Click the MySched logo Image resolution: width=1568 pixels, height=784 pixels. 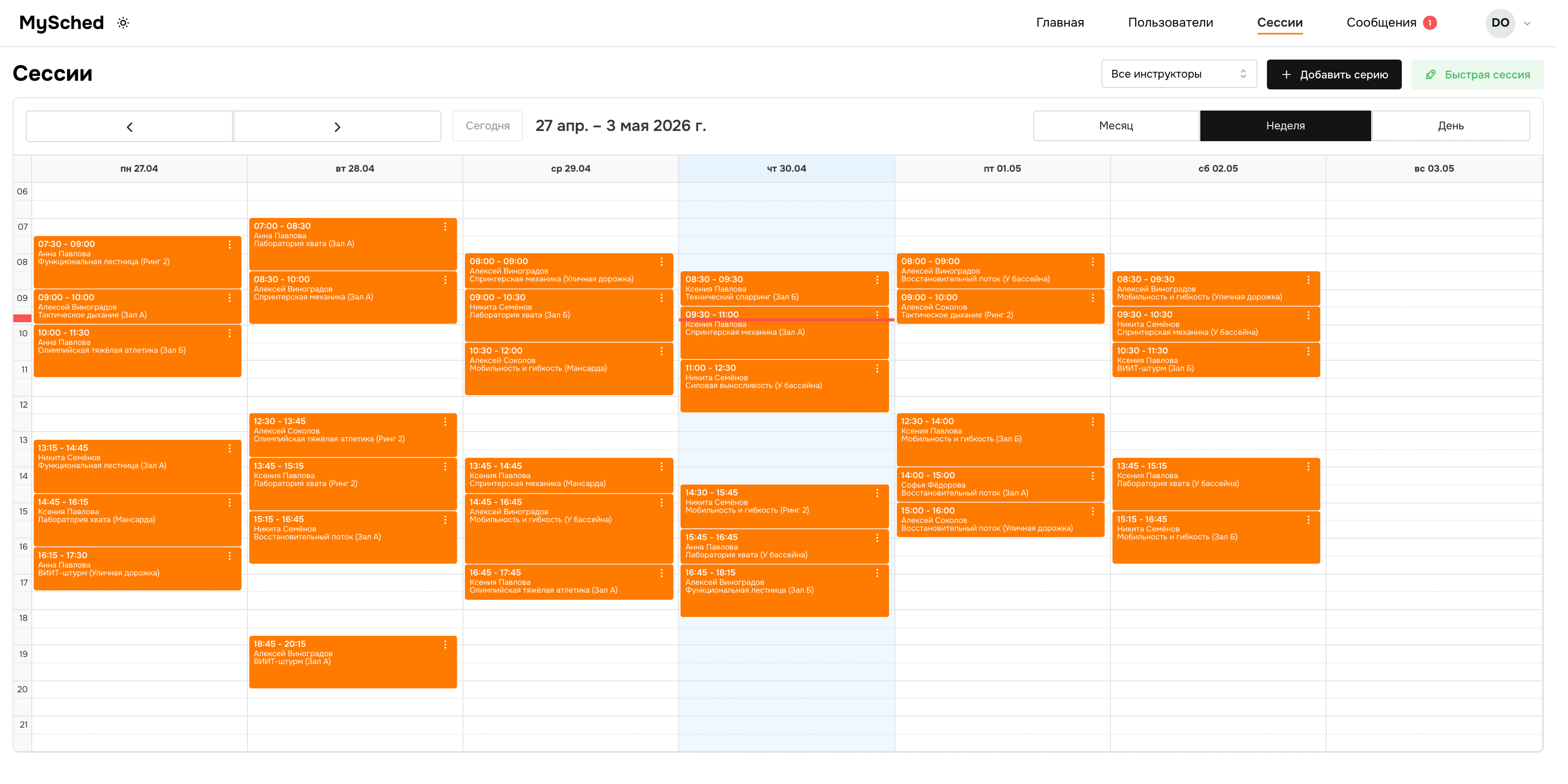tap(62, 23)
